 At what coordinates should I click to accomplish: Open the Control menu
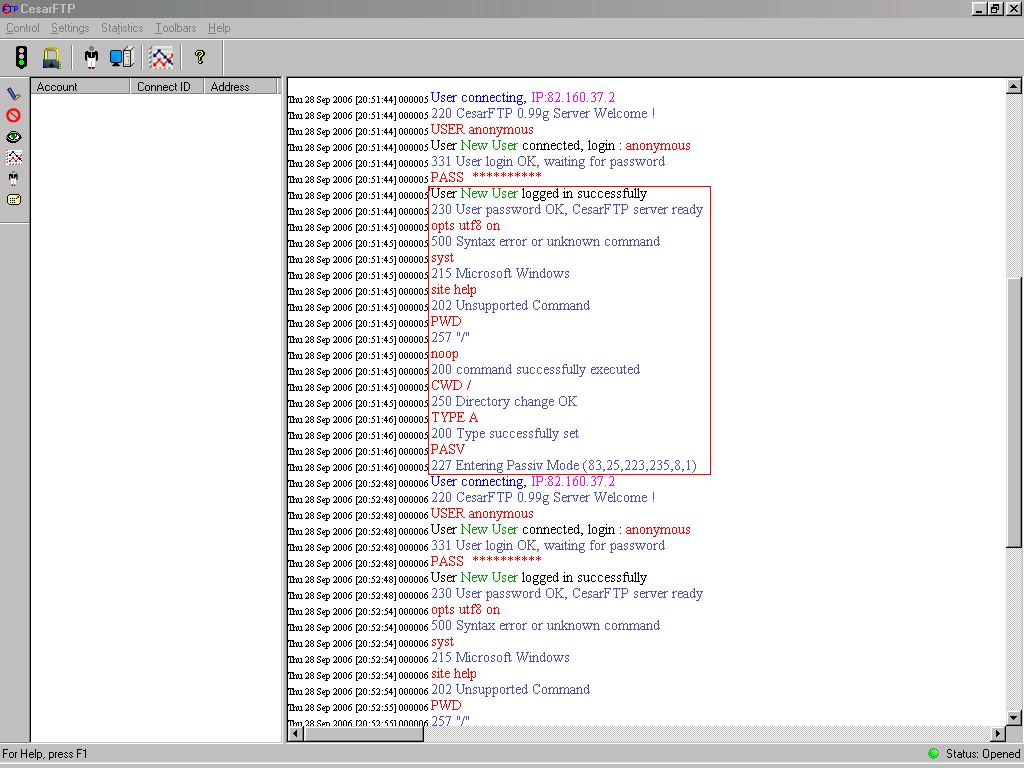click(22, 28)
